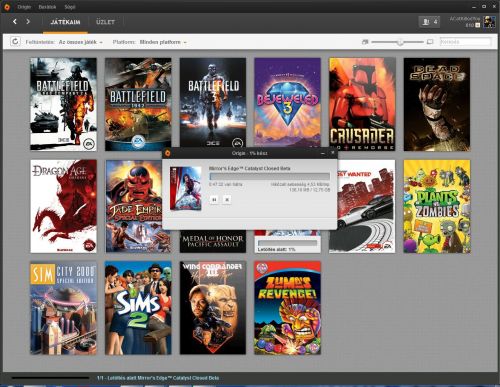Viewport: 500px width, 387px height.
Task: Click the small tiles icon left of slider
Action: coord(365,42)
